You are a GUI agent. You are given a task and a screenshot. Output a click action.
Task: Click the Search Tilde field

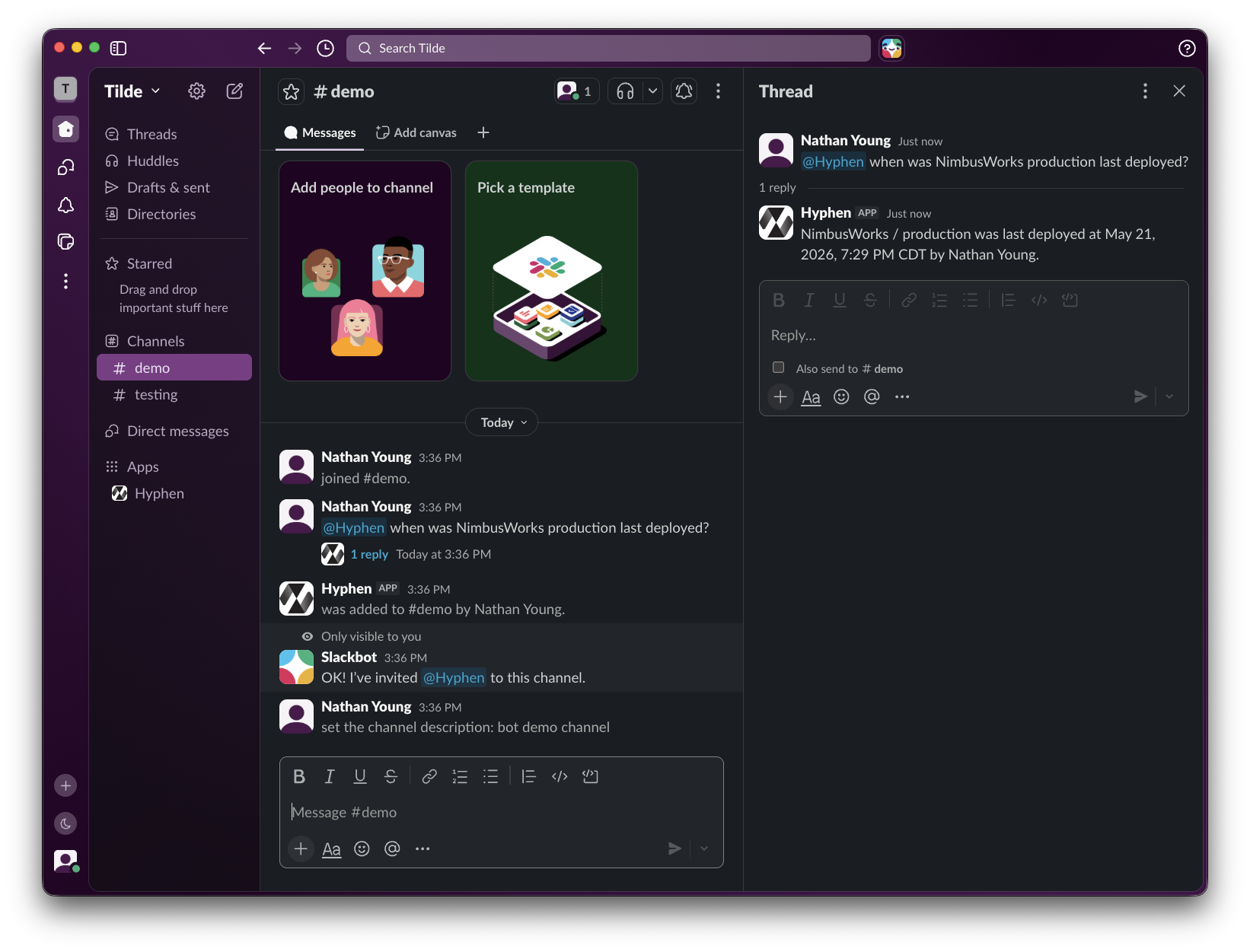tap(608, 48)
